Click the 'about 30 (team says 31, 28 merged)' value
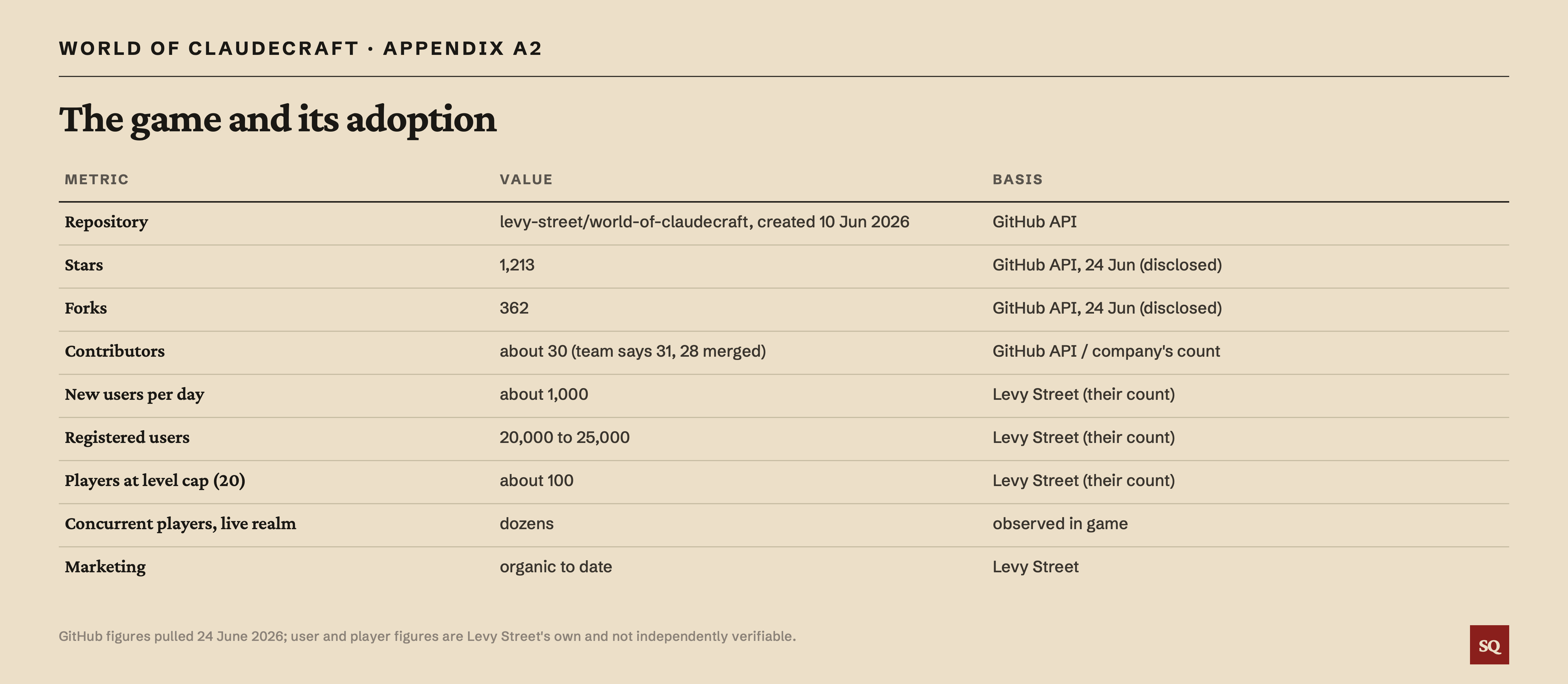 click(632, 351)
